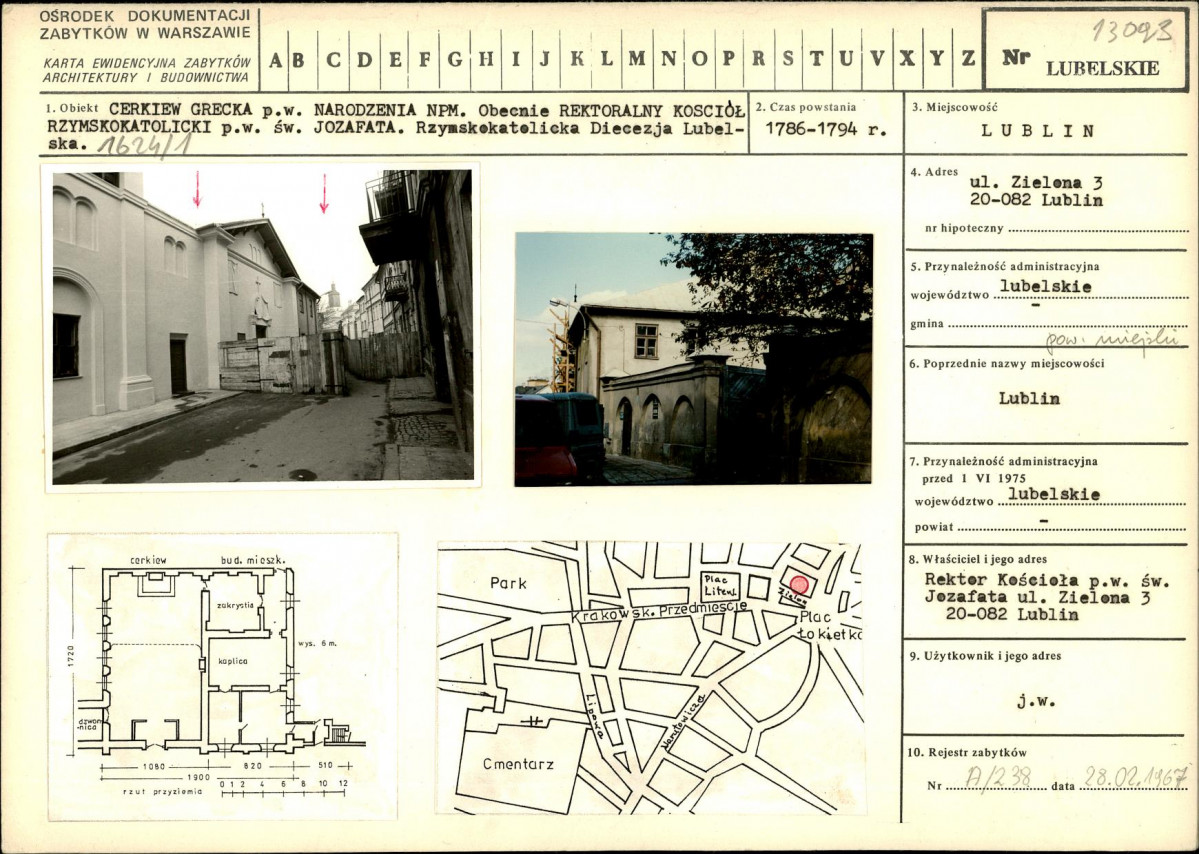Image resolution: width=1199 pixels, height=854 pixels.
Task: Click the right red arrow above church photo
Action: (324, 193)
